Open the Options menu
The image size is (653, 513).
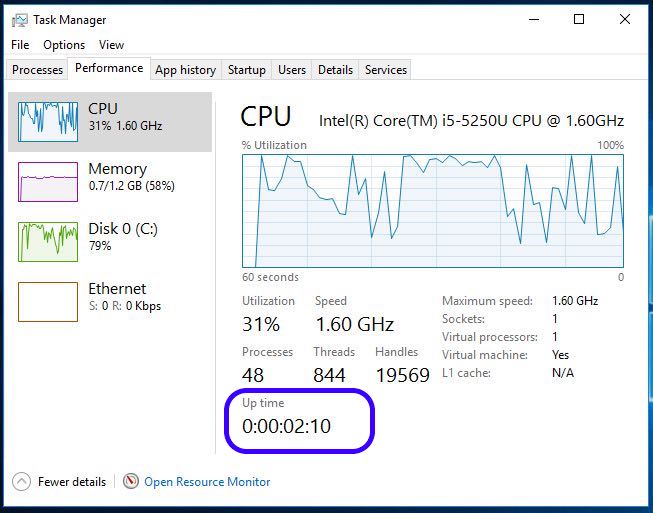pyautogui.click(x=64, y=45)
